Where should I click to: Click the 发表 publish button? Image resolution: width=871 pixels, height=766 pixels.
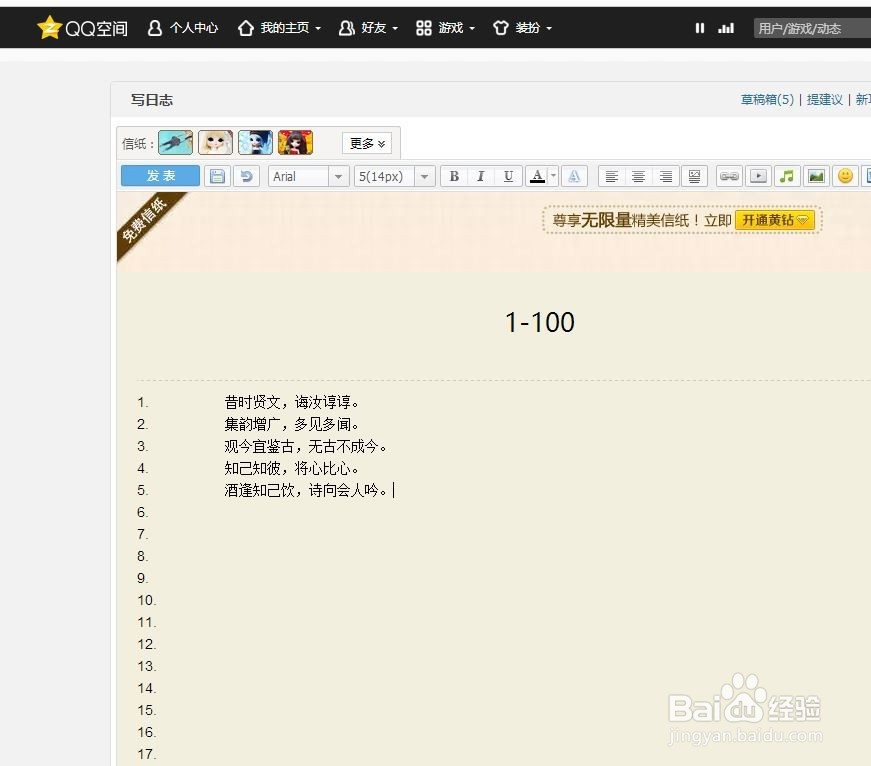coord(161,176)
